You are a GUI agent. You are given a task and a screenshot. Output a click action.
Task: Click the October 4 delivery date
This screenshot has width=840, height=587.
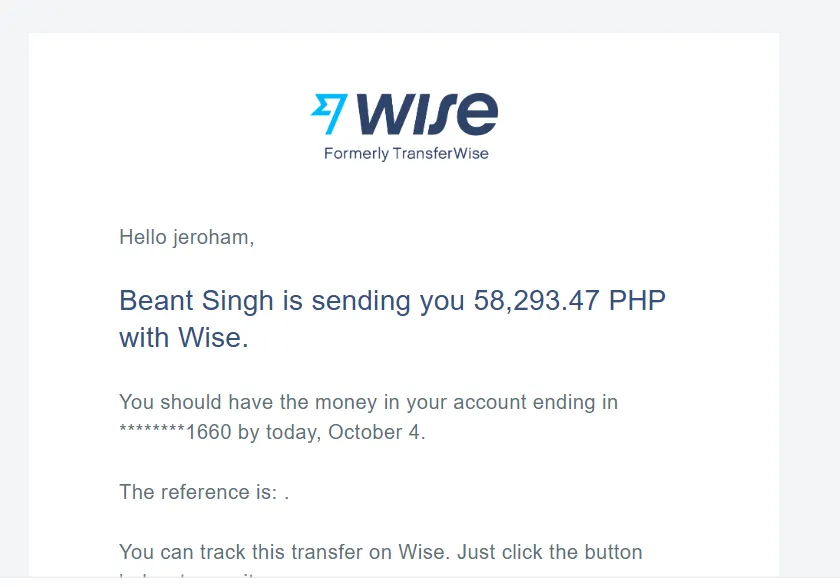point(377,432)
